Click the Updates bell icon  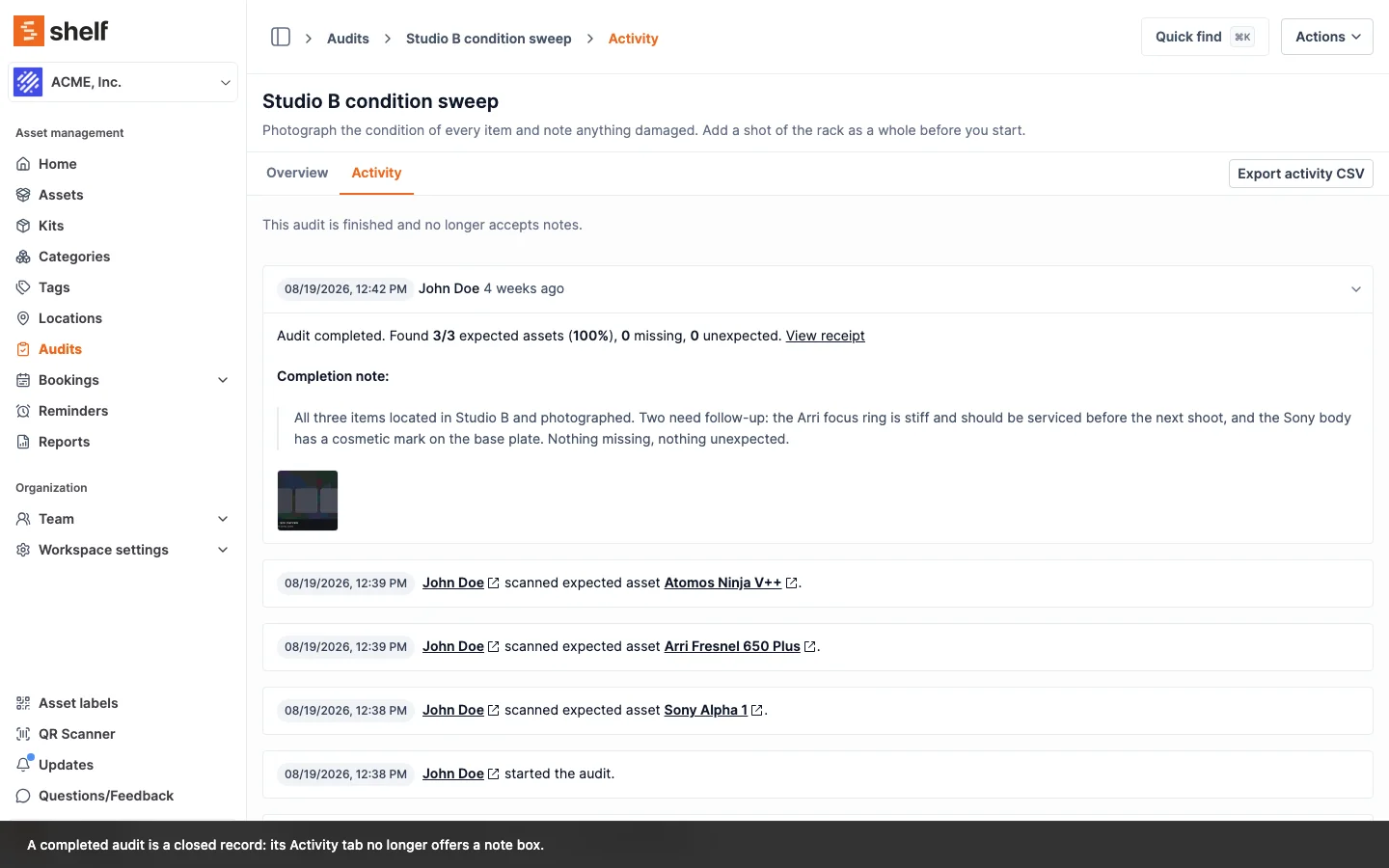click(x=23, y=765)
